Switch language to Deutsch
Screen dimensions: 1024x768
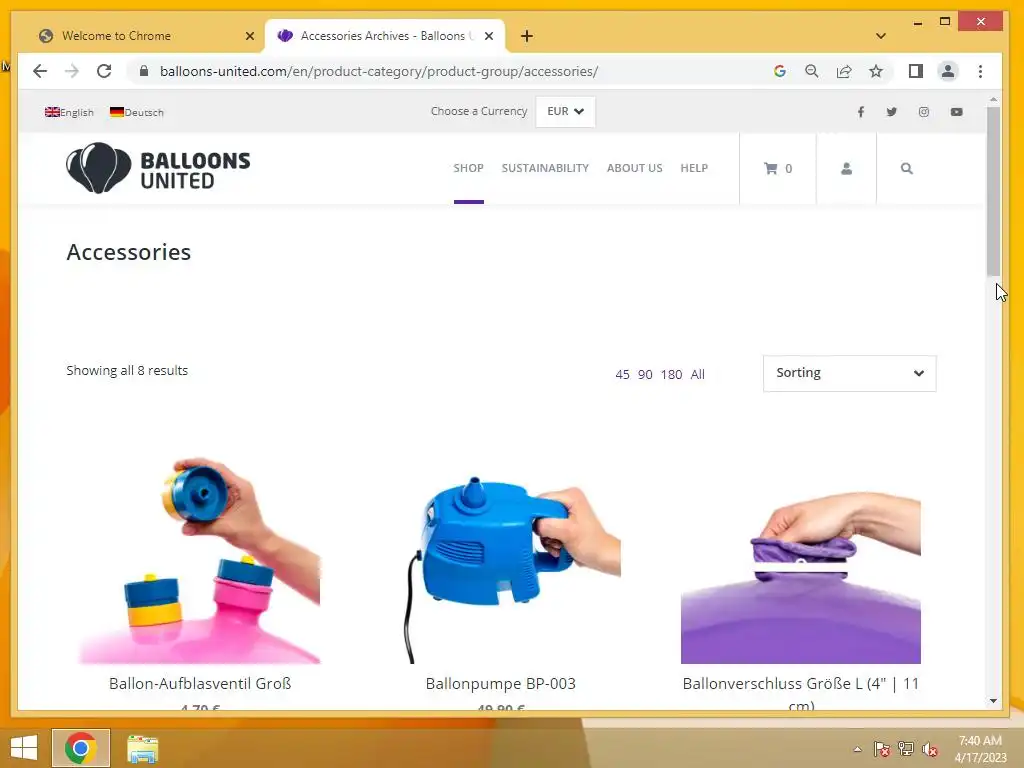(x=136, y=112)
